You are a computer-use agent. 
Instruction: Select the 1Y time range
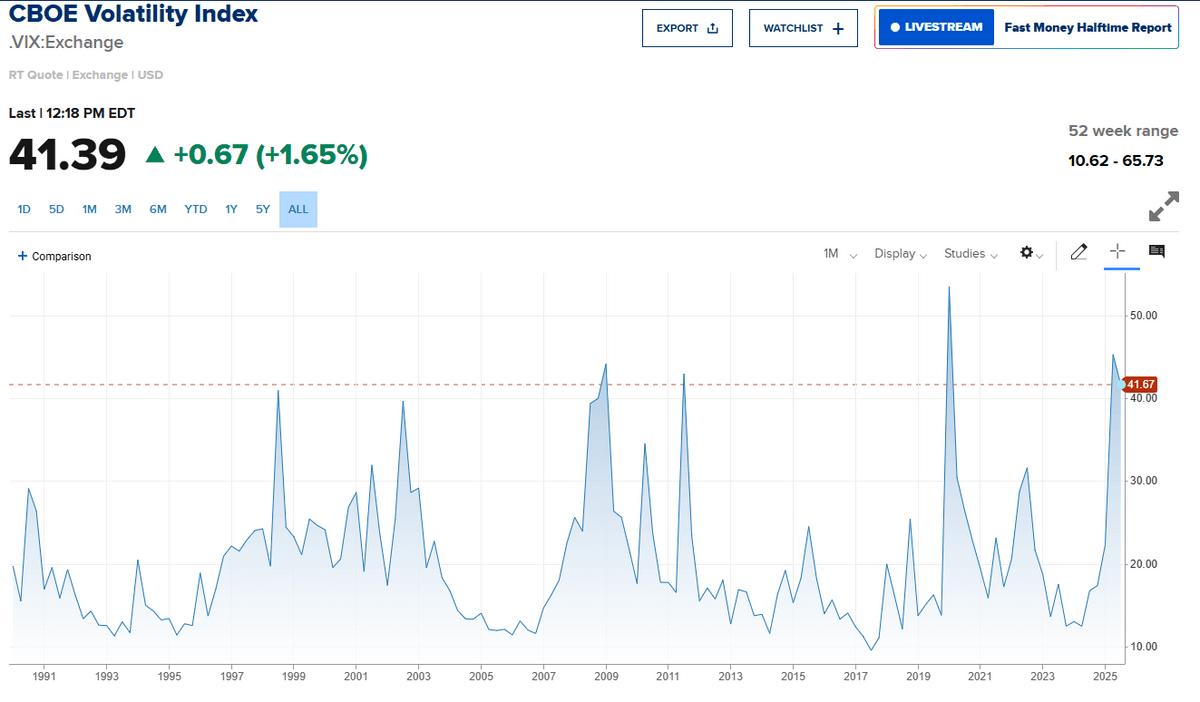point(231,209)
